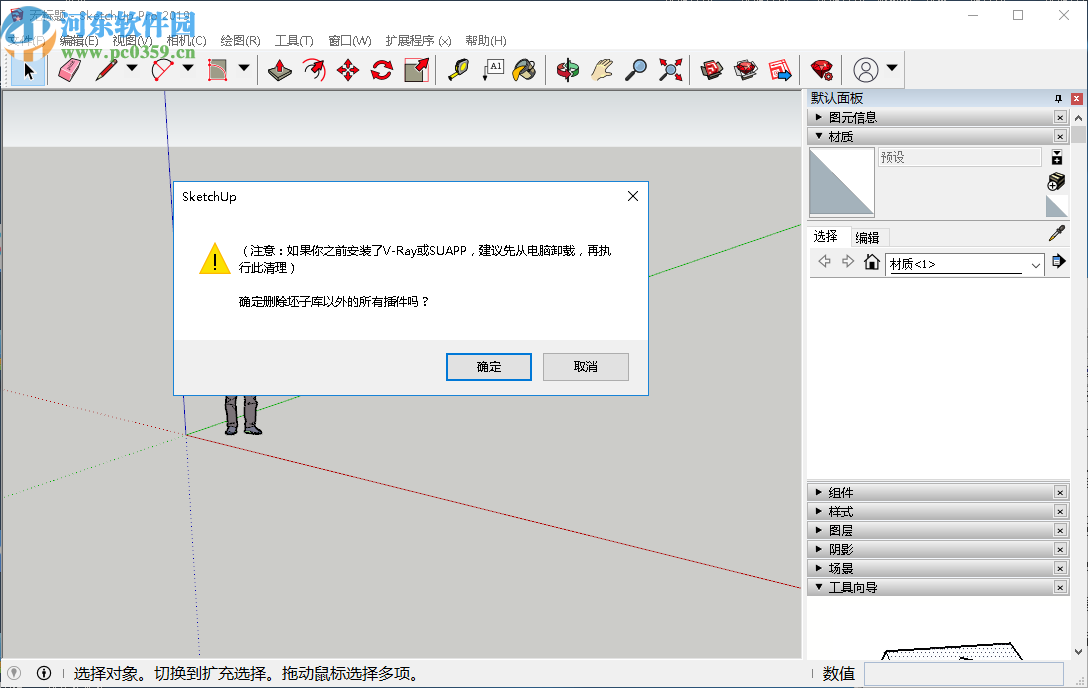This screenshot has width=1088, height=688.
Task: Open the account dropdown arrow
Action: click(892, 68)
